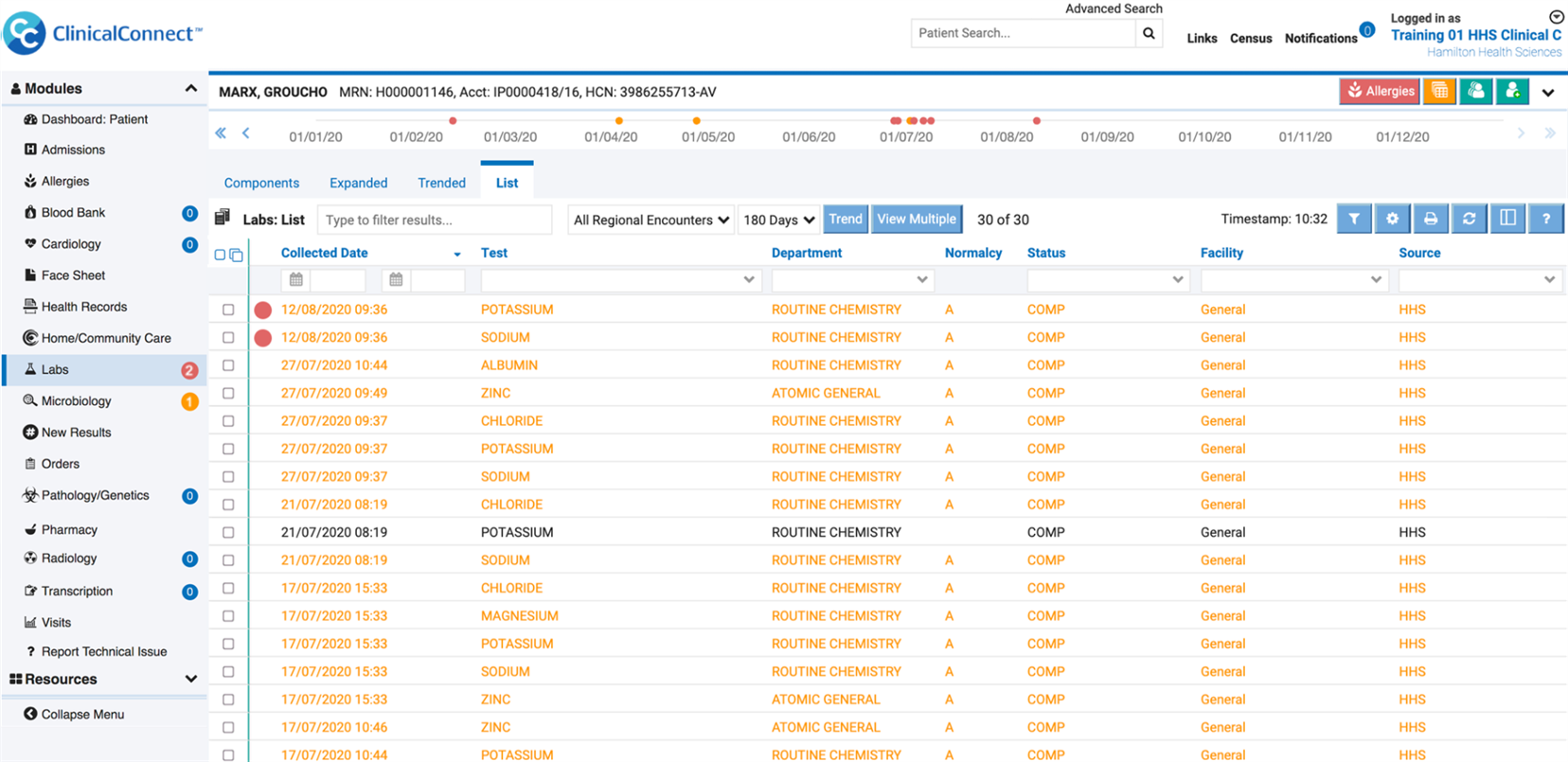Screen dimensions: 1568x762
Task: Open the Department column filter dropdown
Action: click(x=853, y=280)
